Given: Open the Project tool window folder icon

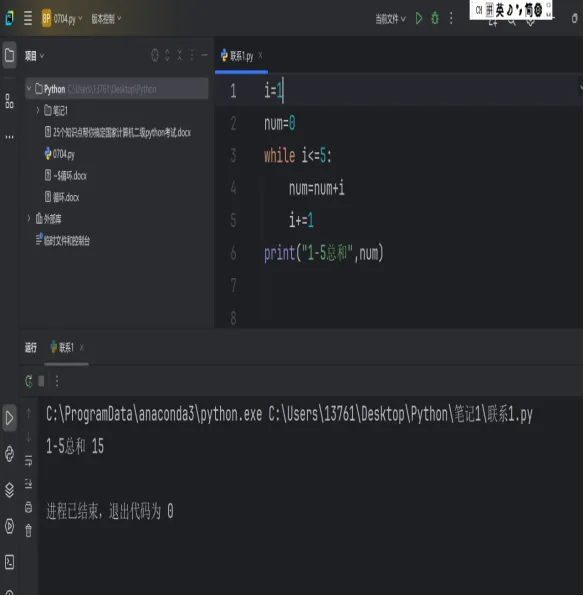Looking at the screenshot, I should (x=10, y=56).
